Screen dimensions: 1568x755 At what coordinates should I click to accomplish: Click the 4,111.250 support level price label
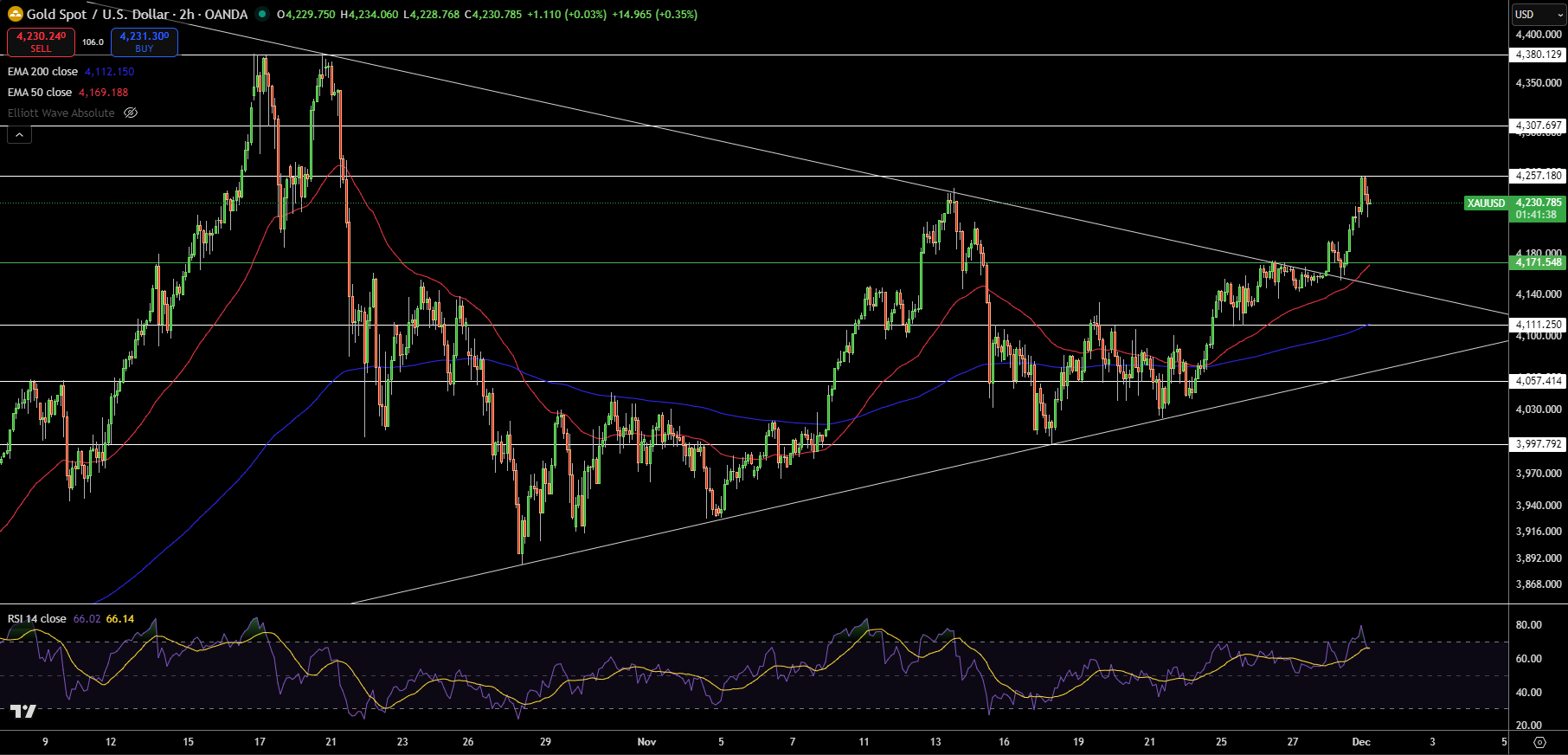click(x=1538, y=326)
